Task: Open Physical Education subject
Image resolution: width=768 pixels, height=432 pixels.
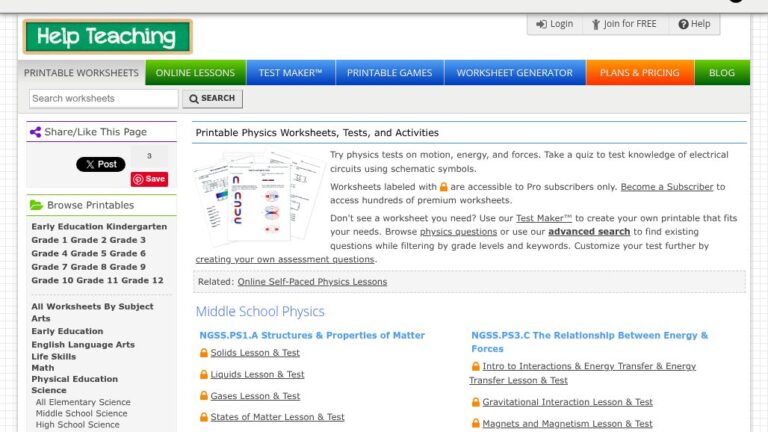Action: [x=74, y=379]
